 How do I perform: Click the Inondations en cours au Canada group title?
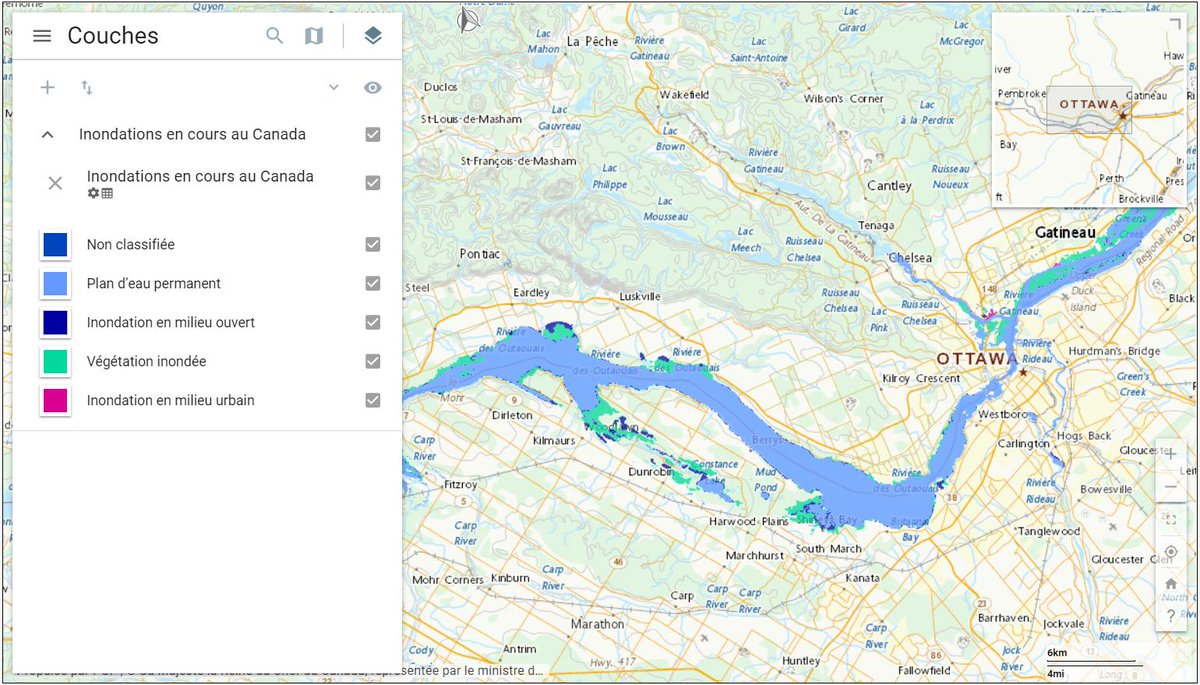(192, 134)
